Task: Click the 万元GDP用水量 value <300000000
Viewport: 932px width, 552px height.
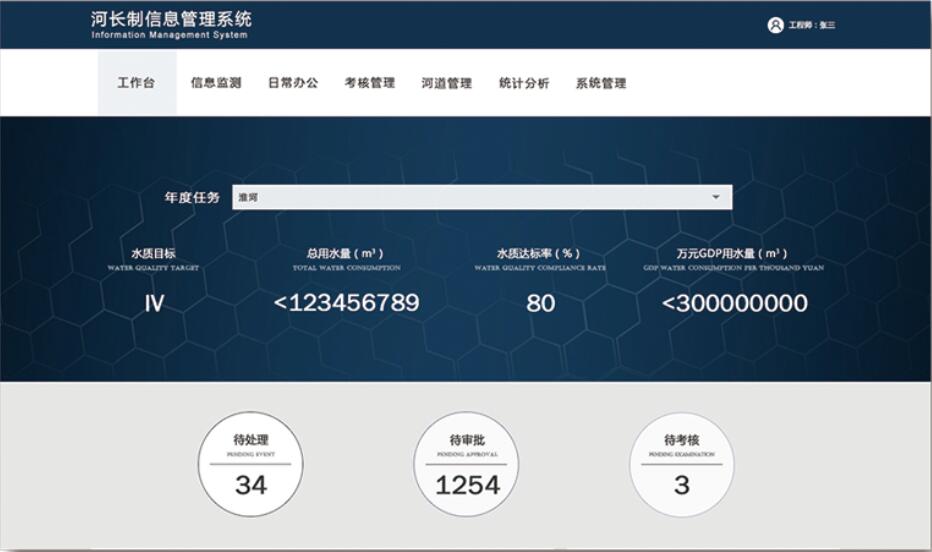Action: 734,303
